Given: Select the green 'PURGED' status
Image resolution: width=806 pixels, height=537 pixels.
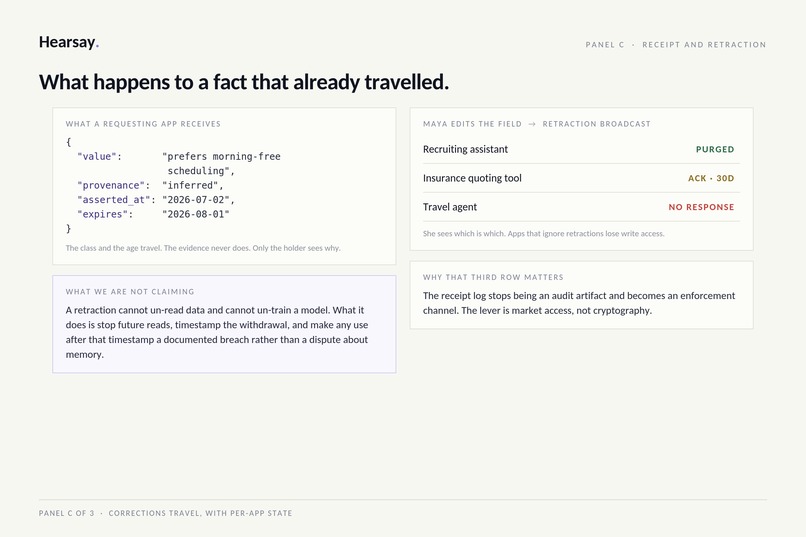Looking at the screenshot, I should (715, 149).
